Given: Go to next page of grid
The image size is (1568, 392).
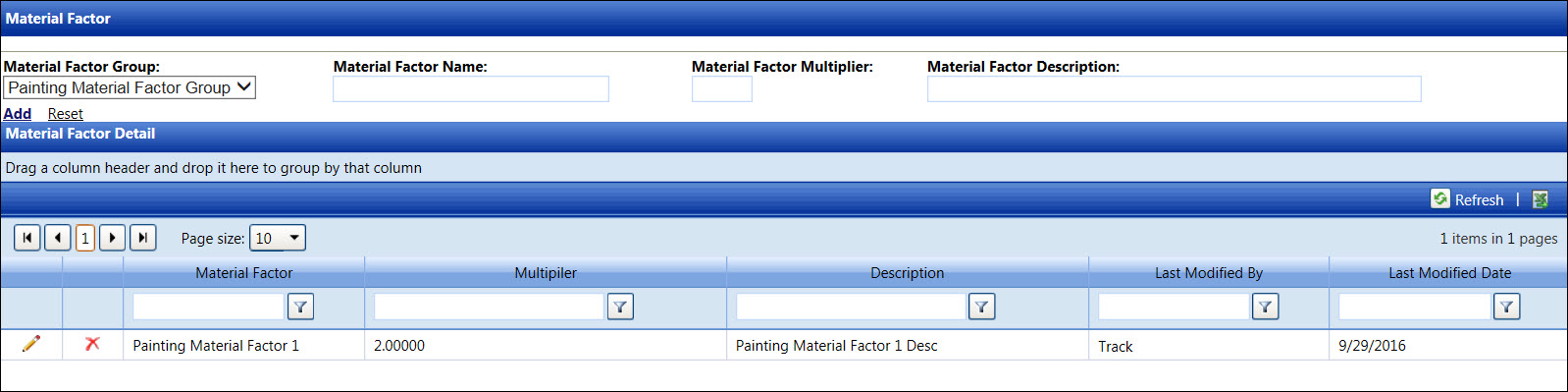Looking at the screenshot, I should click(x=113, y=238).
